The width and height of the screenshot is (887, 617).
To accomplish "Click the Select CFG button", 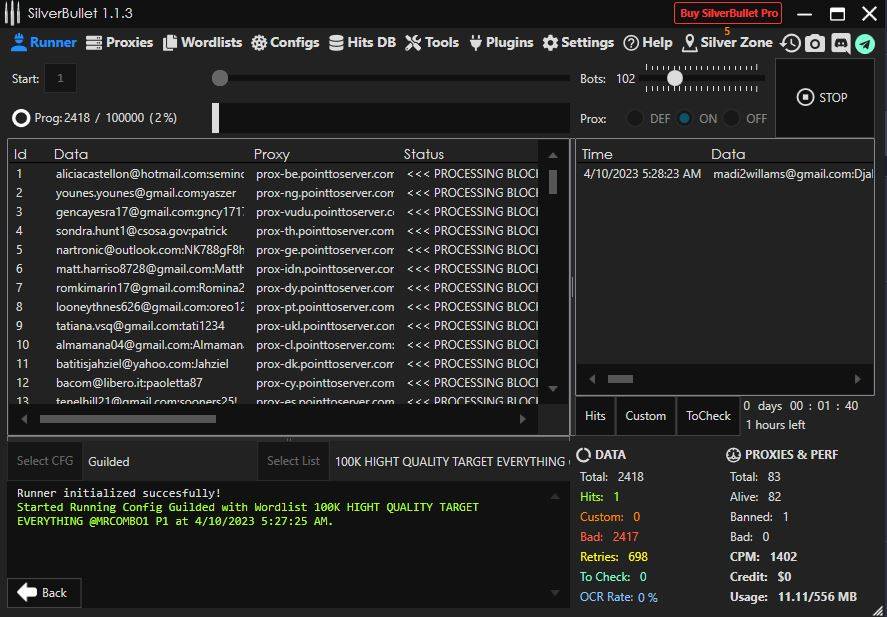I will [x=45, y=461].
